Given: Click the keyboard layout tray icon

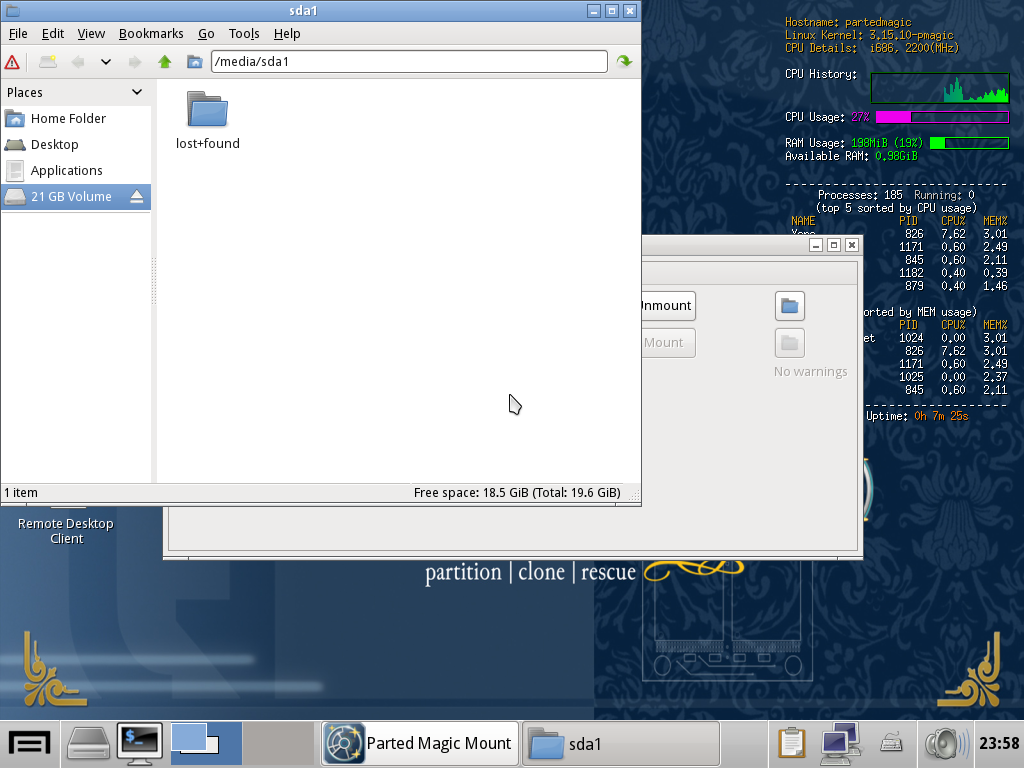Looking at the screenshot, I should 891,744.
